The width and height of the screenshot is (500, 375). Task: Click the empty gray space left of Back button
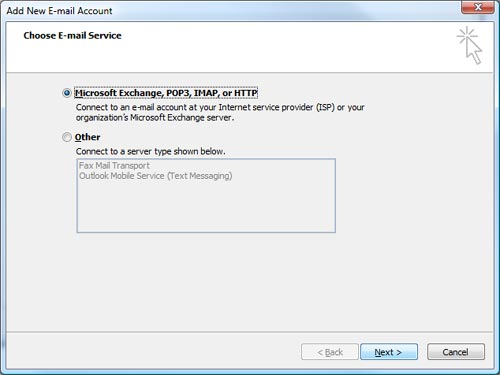[x=153, y=352]
